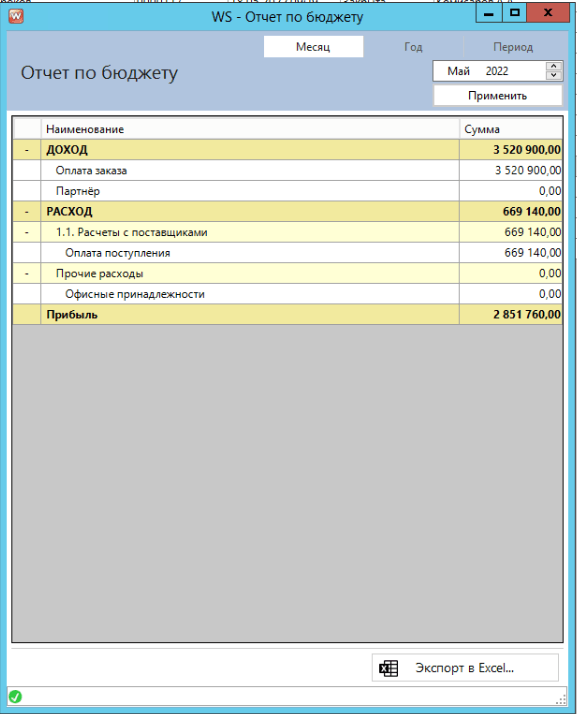Collapse the Прочие расходы group

pos(27,274)
